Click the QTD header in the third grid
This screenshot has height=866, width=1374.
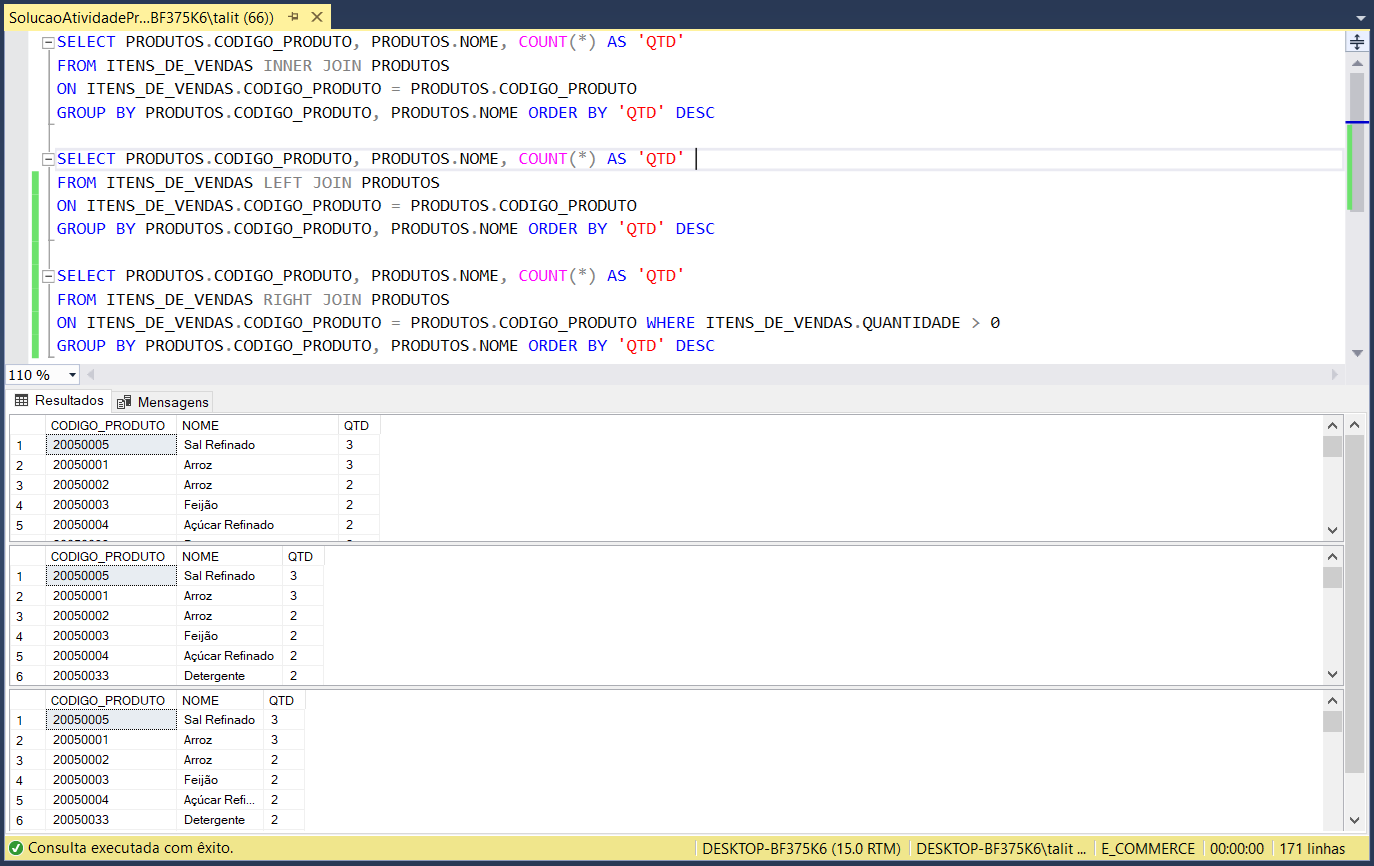285,700
